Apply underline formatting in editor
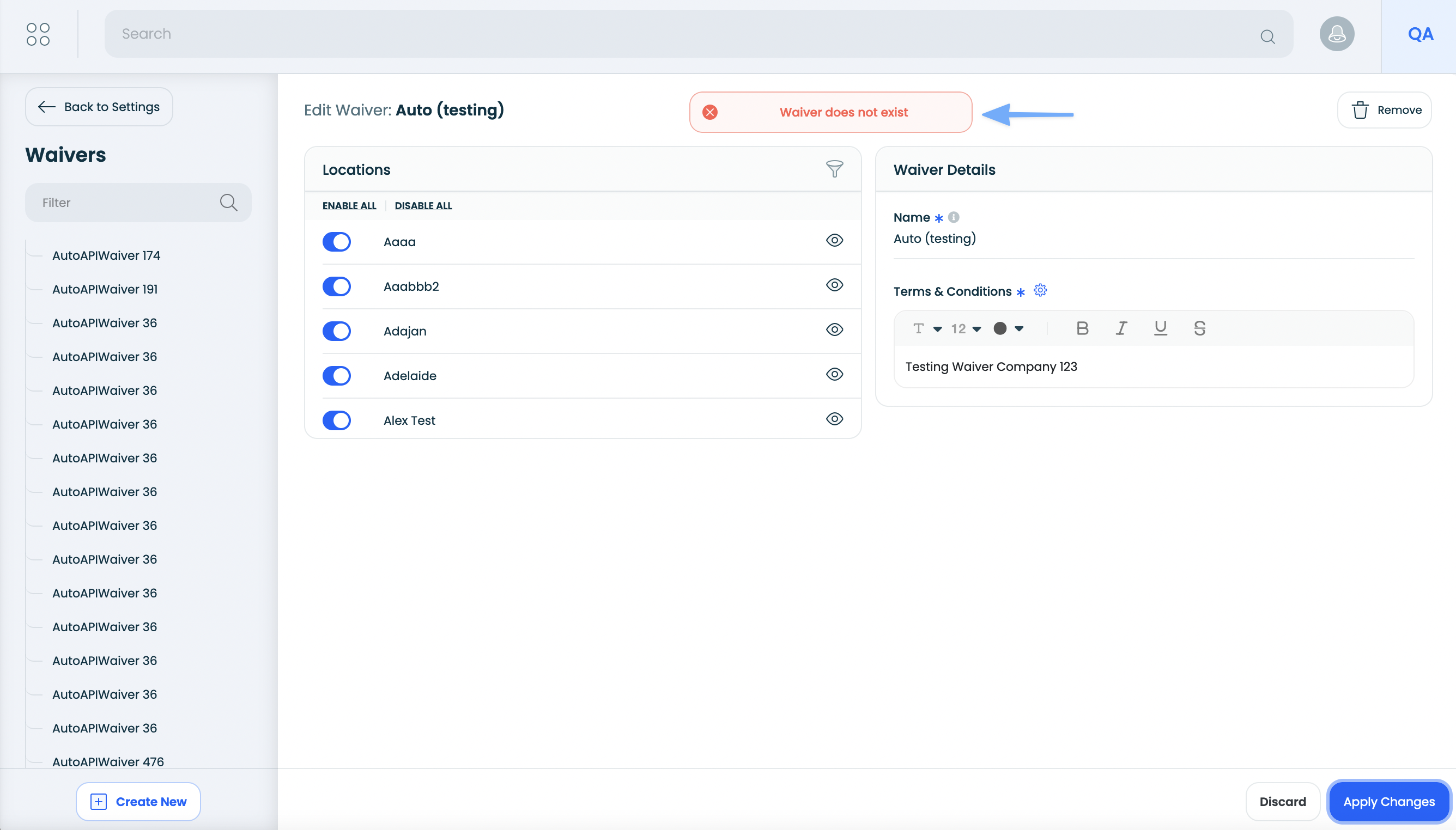 [x=1160, y=328]
